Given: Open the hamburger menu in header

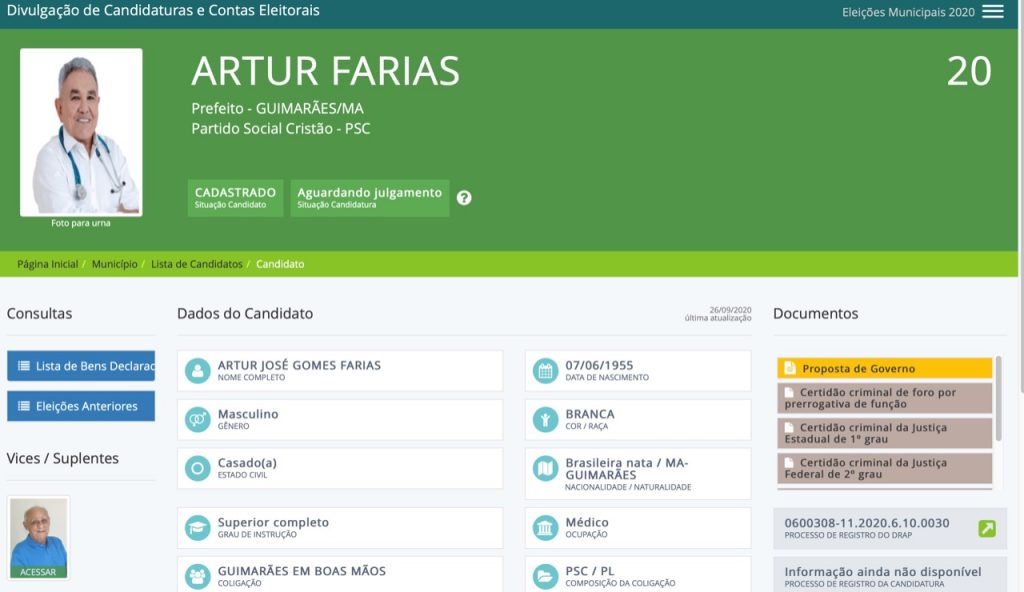Looking at the screenshot, I should click(992, 12).
